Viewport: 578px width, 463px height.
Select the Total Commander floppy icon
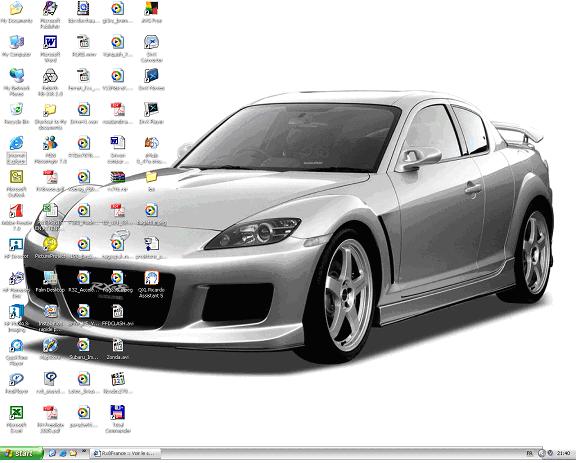pyautogui.click(x=118, y=413)
